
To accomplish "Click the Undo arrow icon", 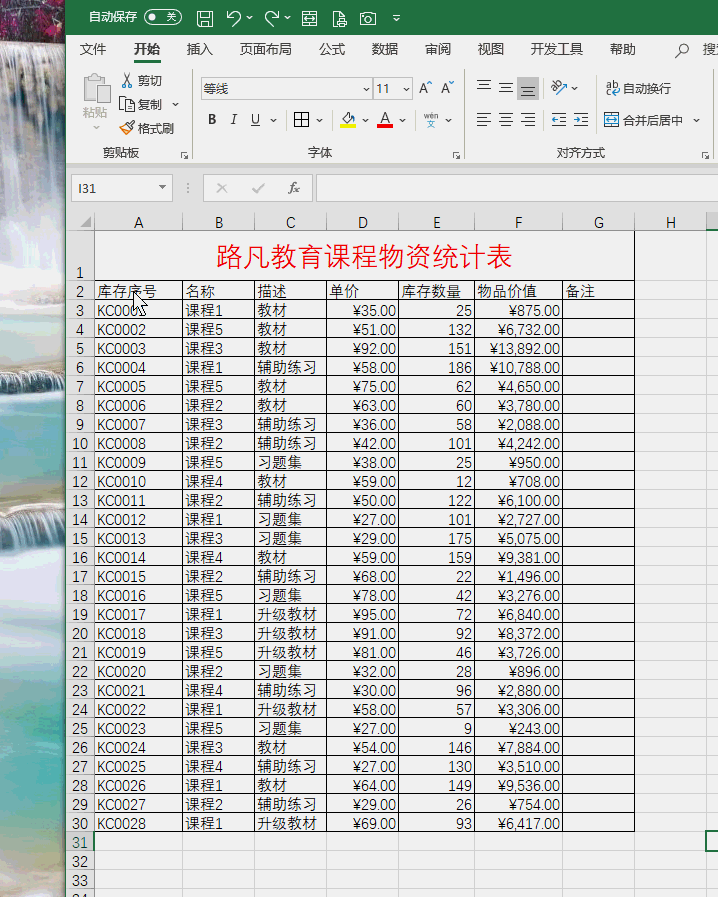I will point(233,18).
